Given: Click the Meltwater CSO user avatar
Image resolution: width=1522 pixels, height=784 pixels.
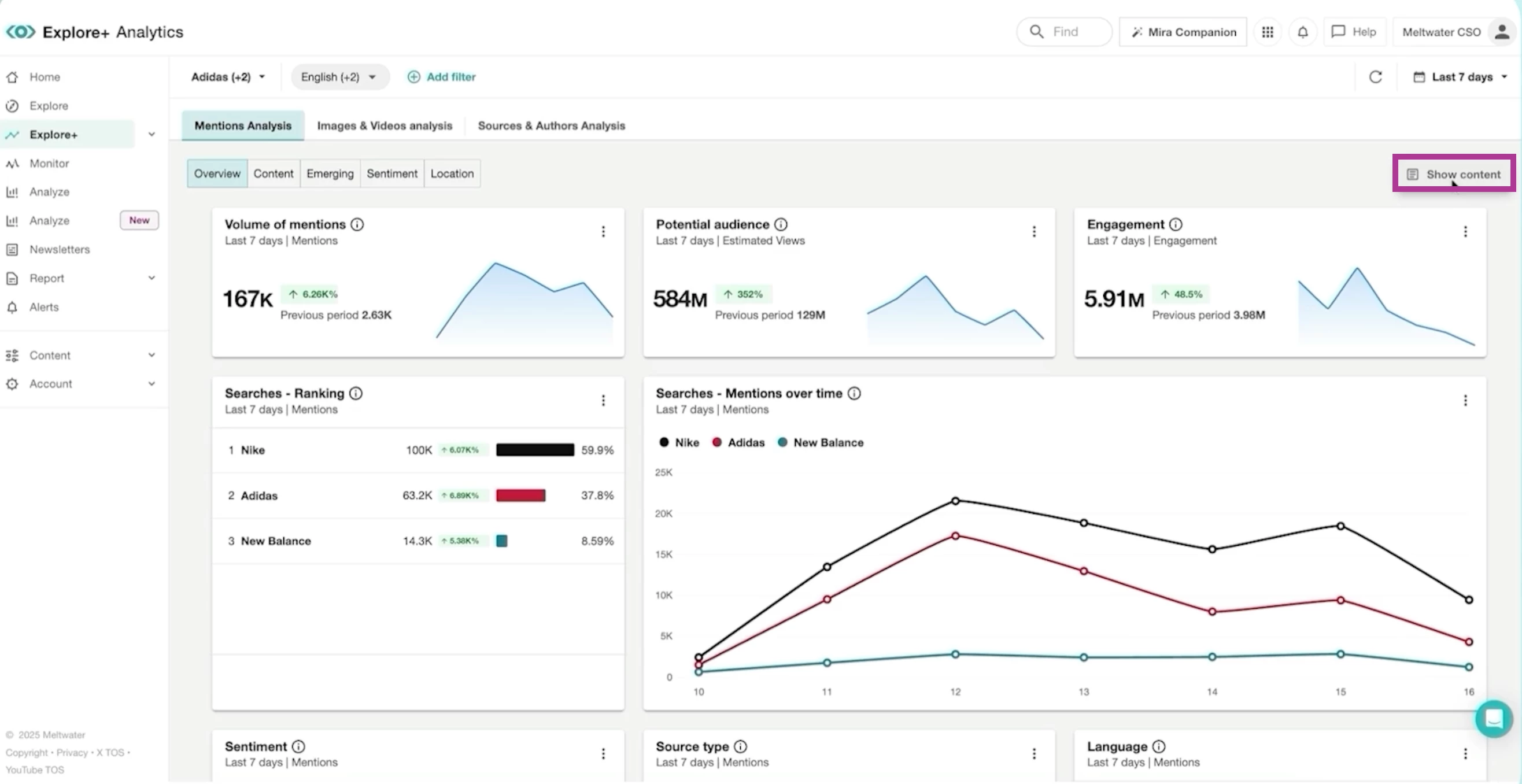Looking at the screenshot, I should coord(1501,32).
